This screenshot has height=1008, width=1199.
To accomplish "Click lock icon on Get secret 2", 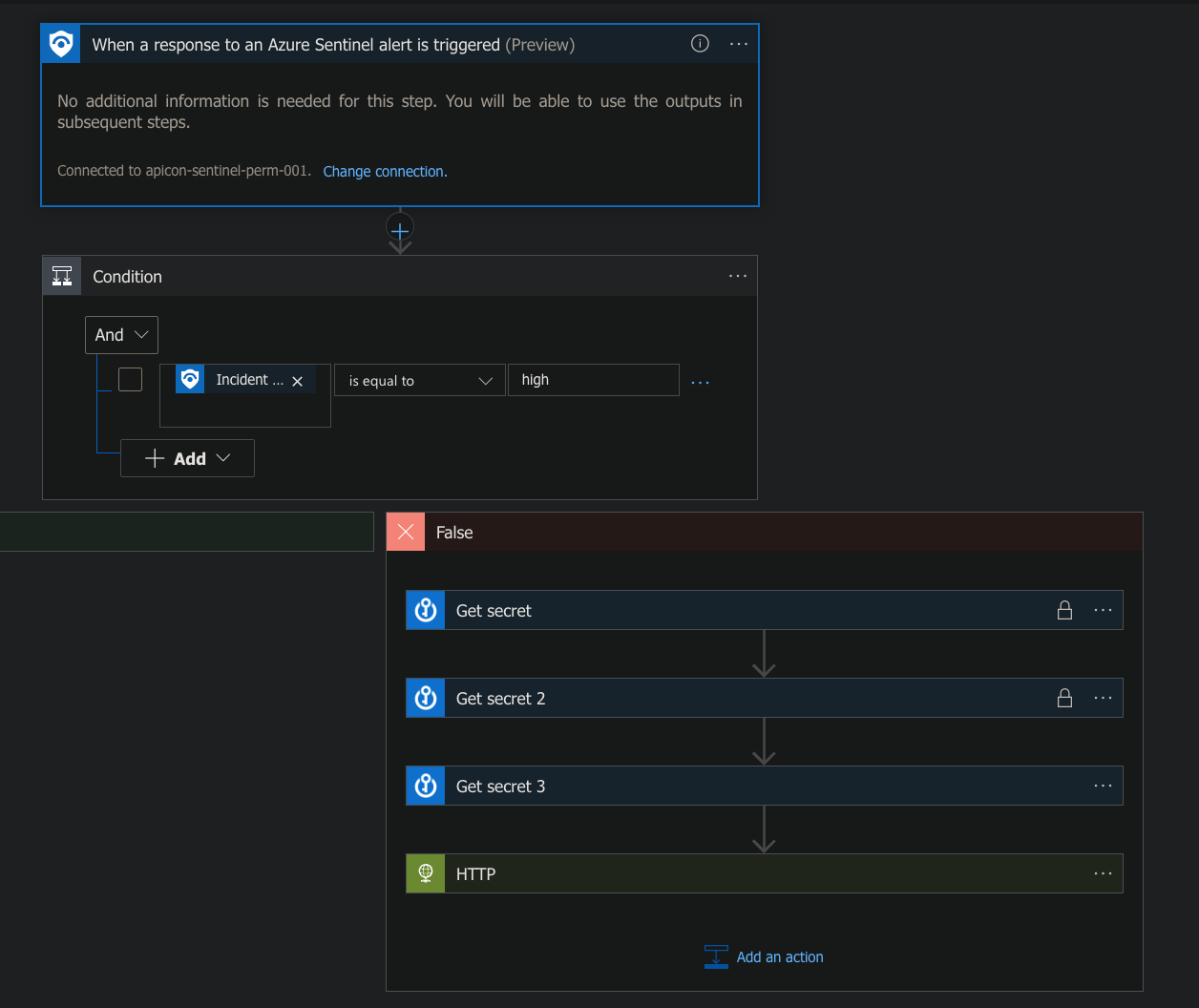I will pyautogui.click(x=1064, y=698).
